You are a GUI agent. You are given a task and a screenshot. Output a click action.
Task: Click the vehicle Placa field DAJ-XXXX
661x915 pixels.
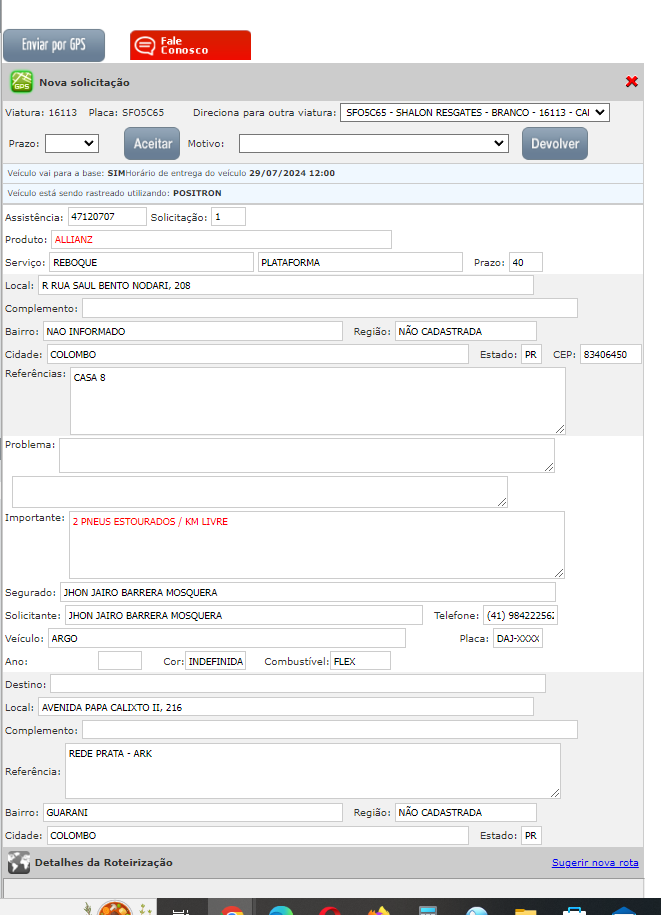click(x=518, y=638)
